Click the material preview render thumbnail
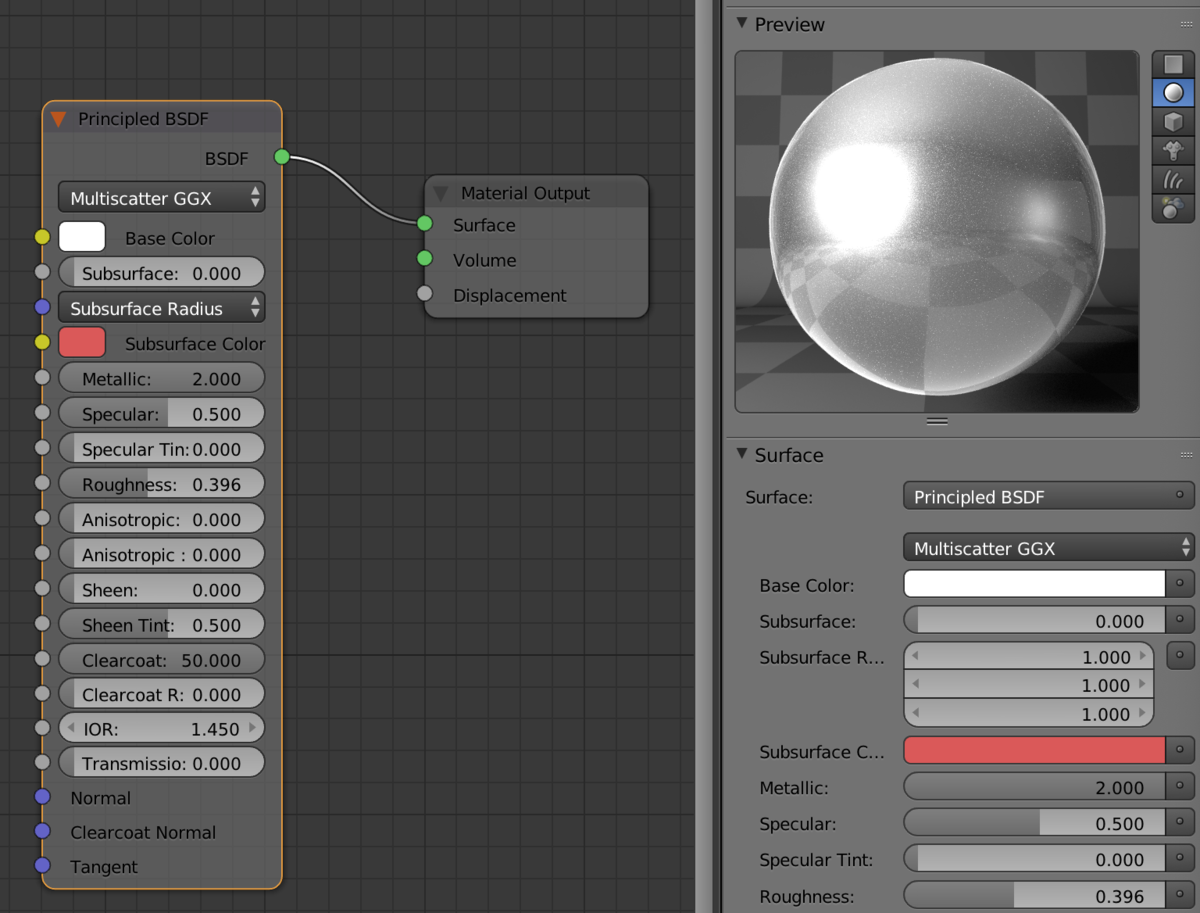Viewport: 1200px width, 913px height. [937, 232]
